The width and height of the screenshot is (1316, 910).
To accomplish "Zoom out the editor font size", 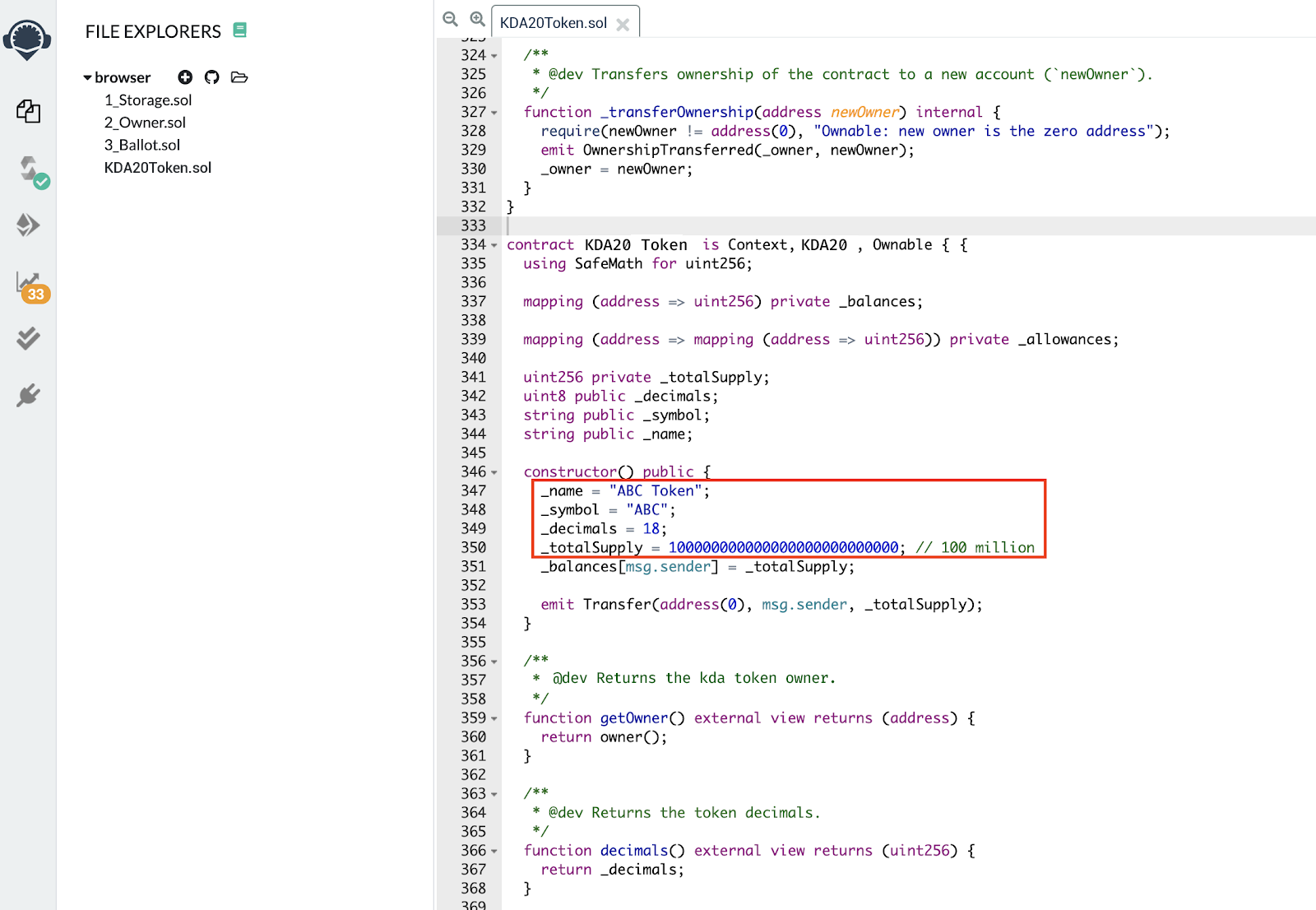I will (450, 19).
